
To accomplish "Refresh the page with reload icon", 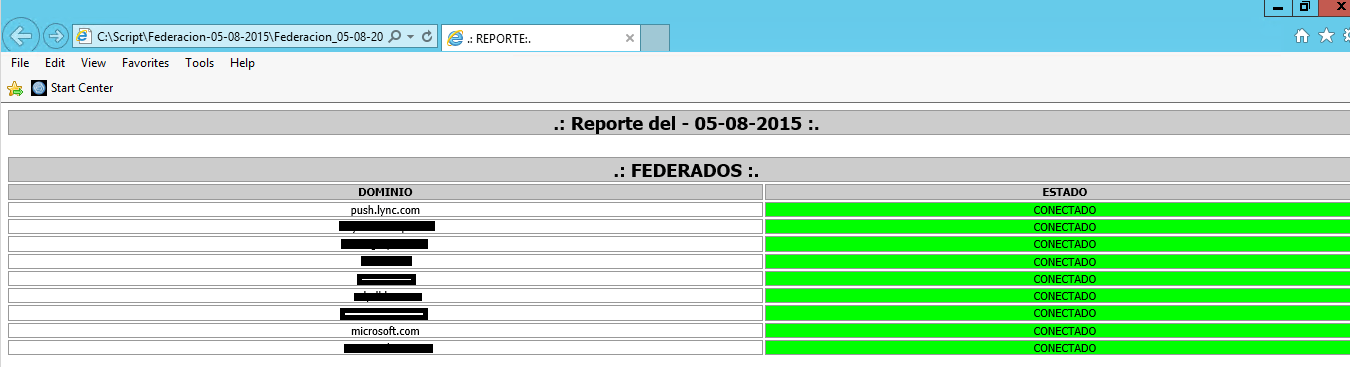I will click(427, 36).
